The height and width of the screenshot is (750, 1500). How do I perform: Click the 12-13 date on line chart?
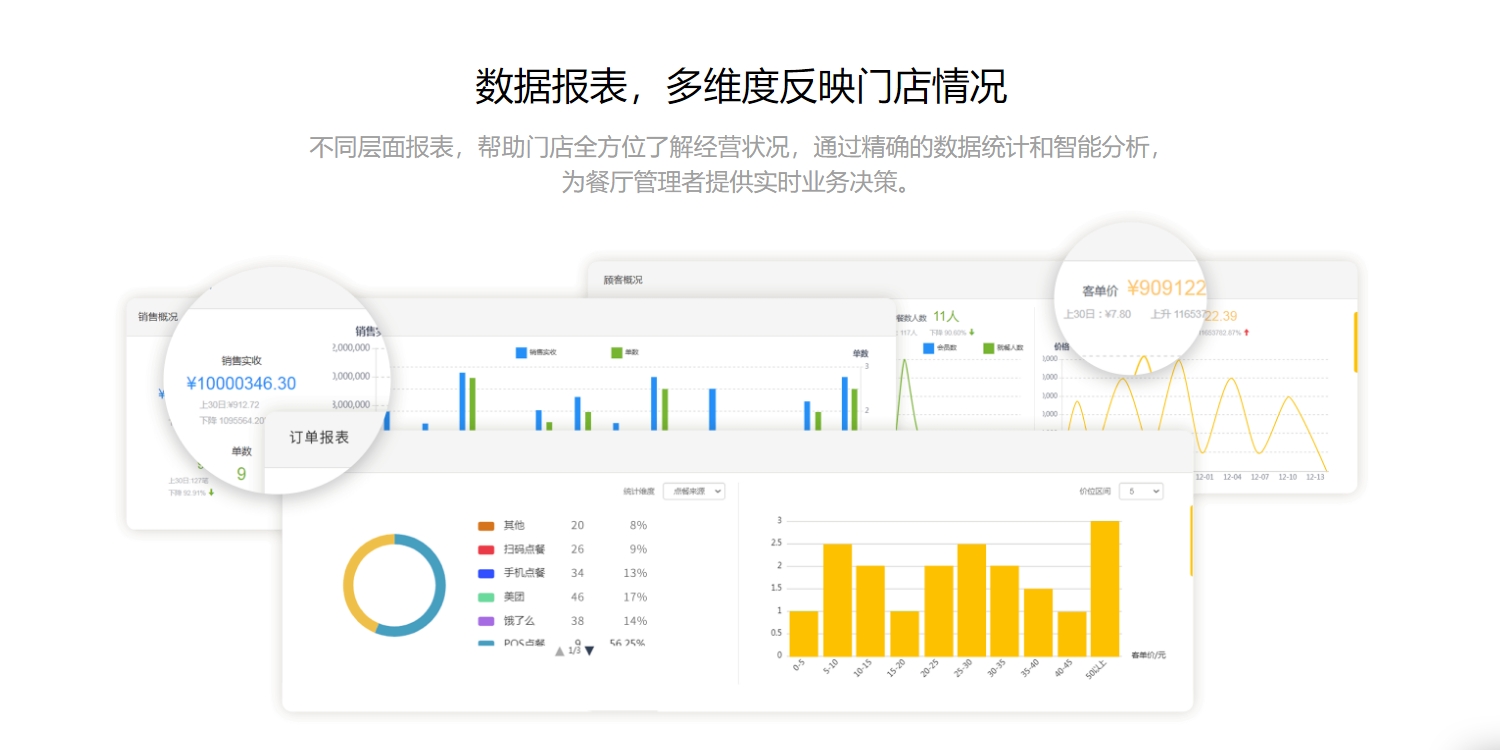1315,476
